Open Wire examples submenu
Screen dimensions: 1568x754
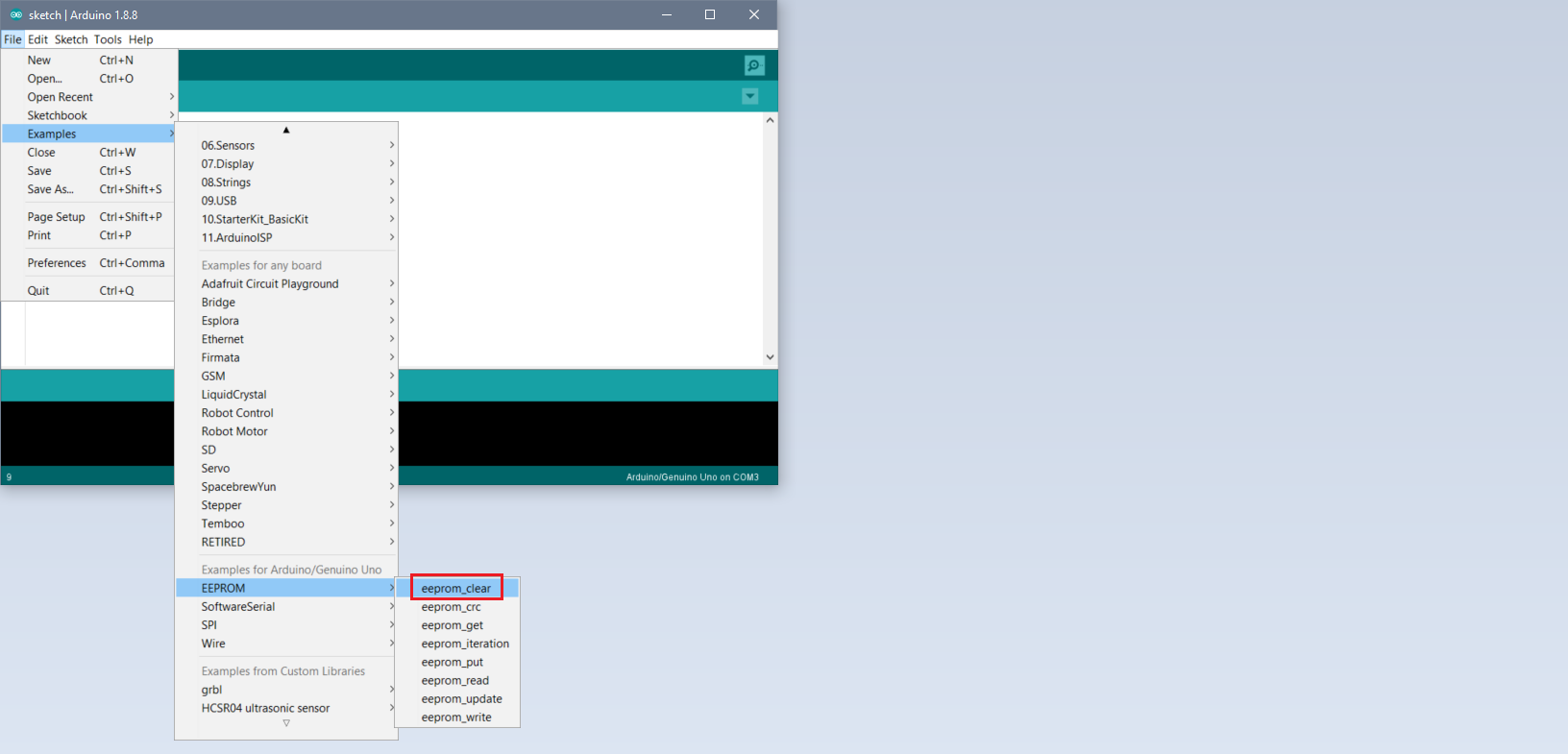[x=286, y=644]
